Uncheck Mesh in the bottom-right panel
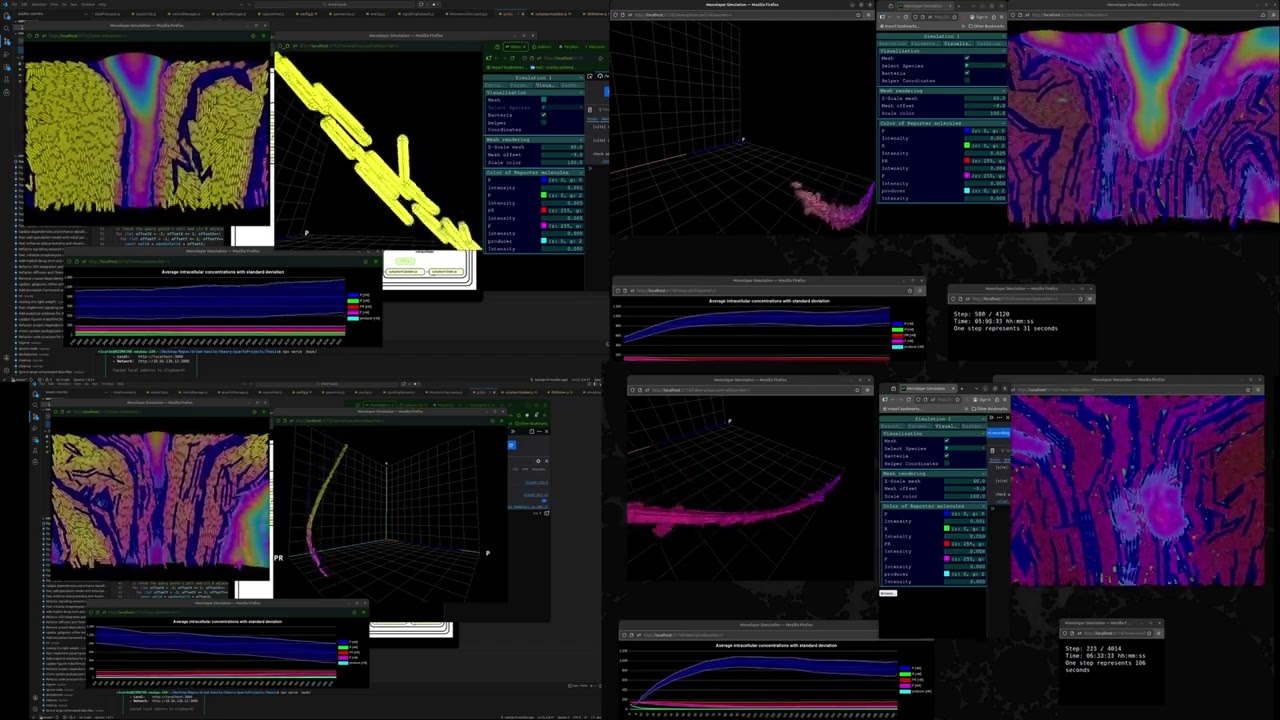 tap(947, 441)
